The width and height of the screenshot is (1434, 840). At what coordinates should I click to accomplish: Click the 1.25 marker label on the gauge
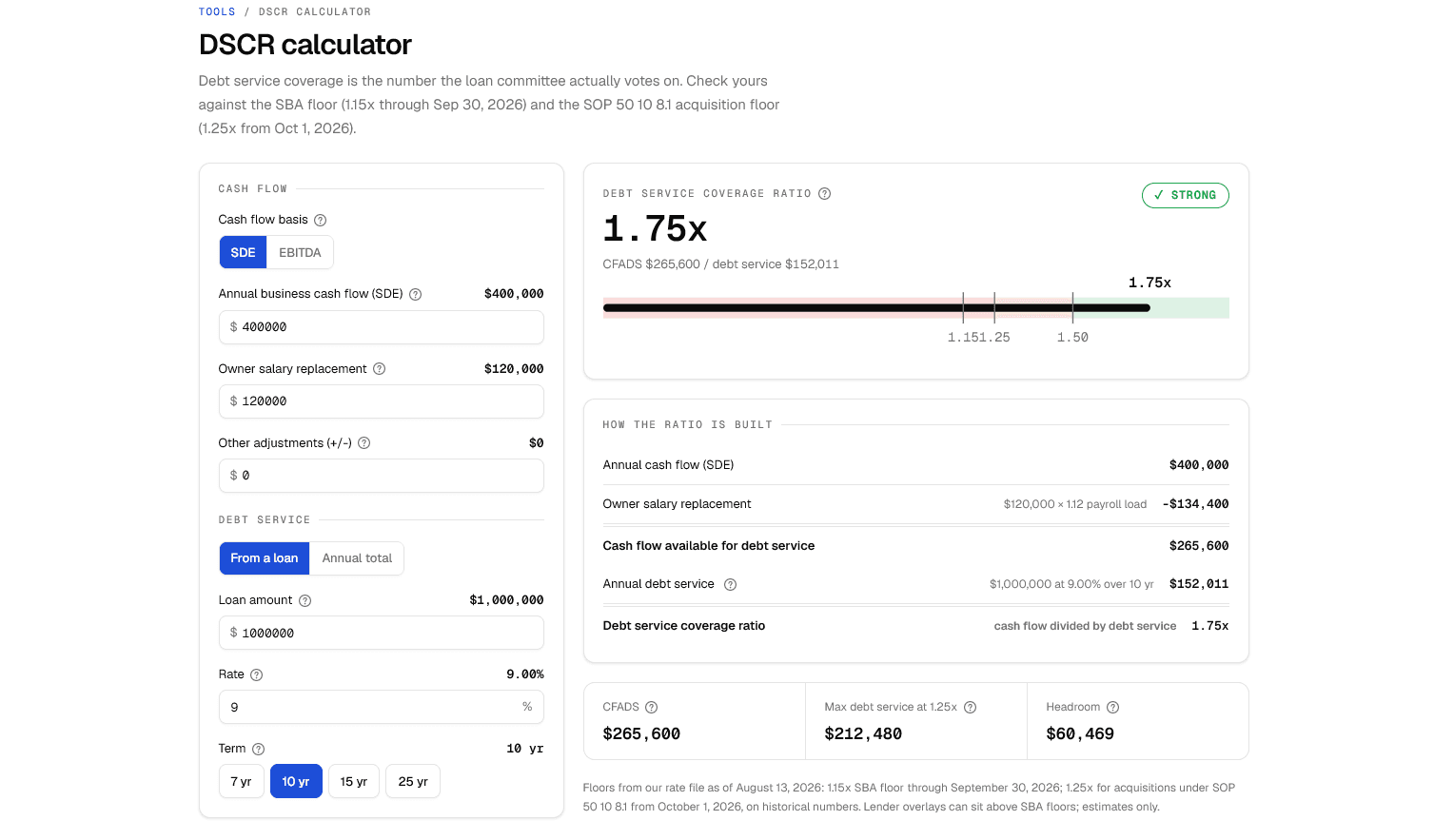point(994,338)
